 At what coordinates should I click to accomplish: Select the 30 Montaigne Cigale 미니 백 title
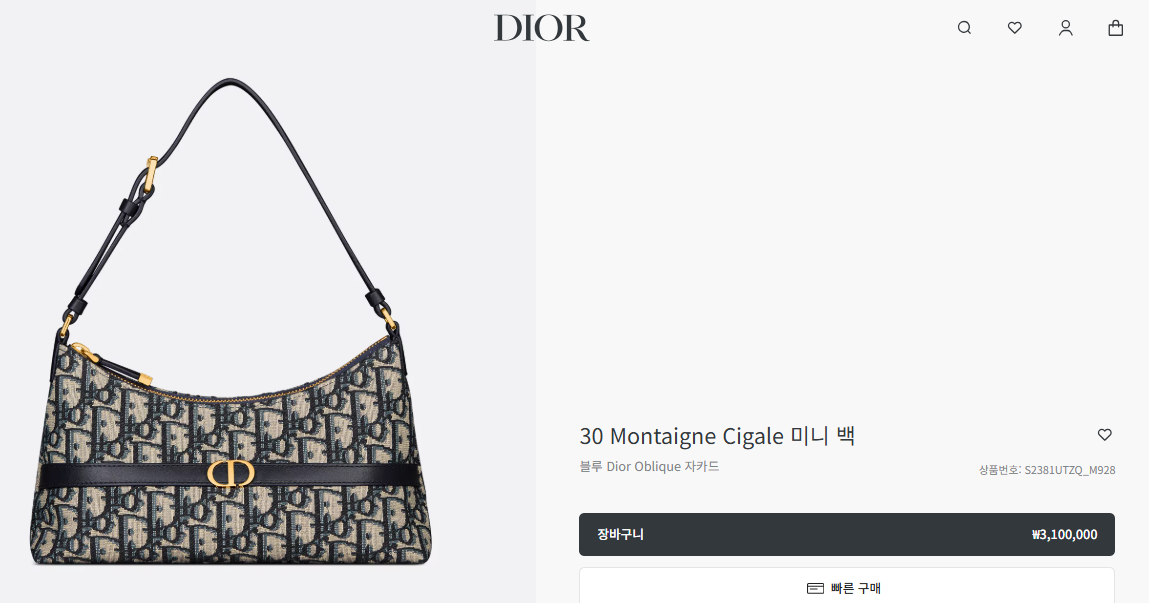pos(717,436)
